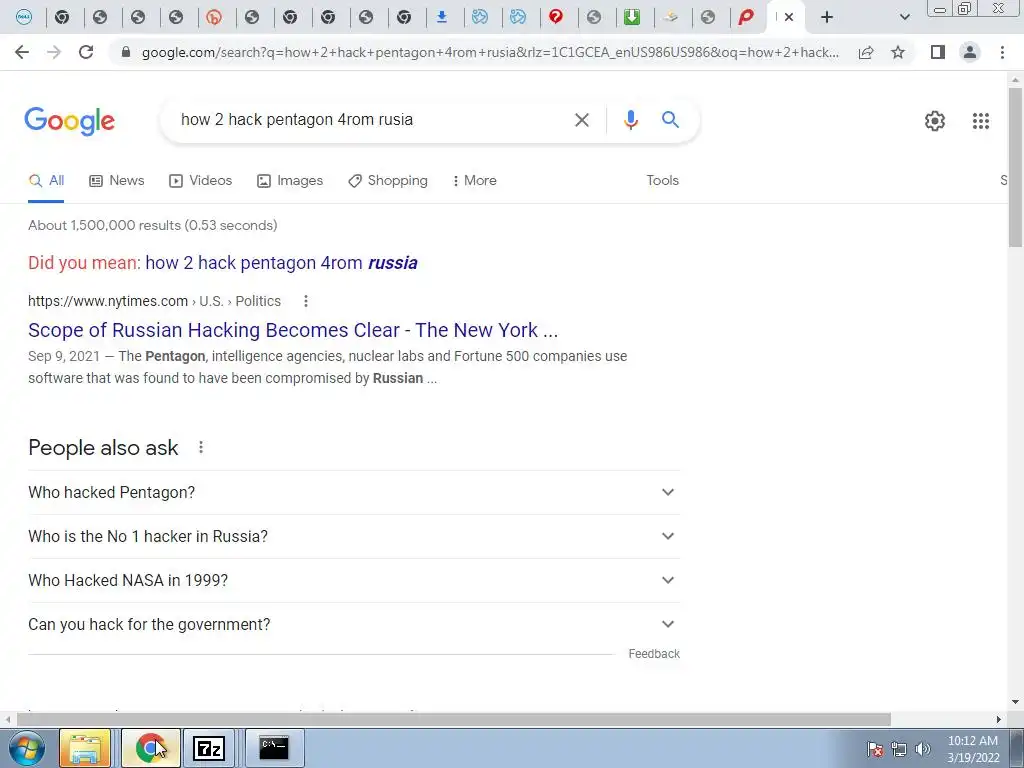Viewport: 1024px width, 768px height.
Task: Expand 'Who is the No 1 hacker in Russia?'
Action: coord(353,536)
